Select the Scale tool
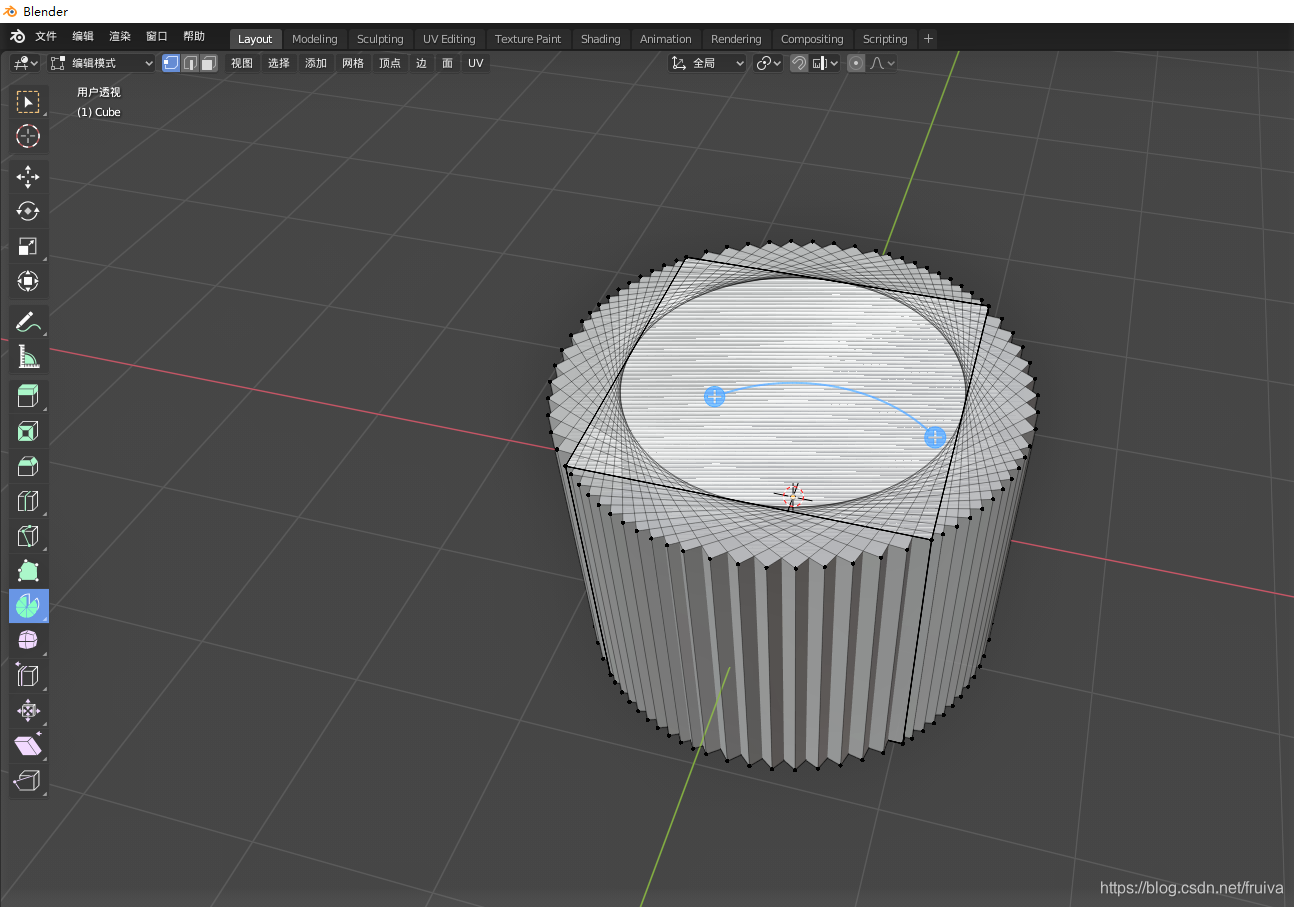 pos(28,247)
